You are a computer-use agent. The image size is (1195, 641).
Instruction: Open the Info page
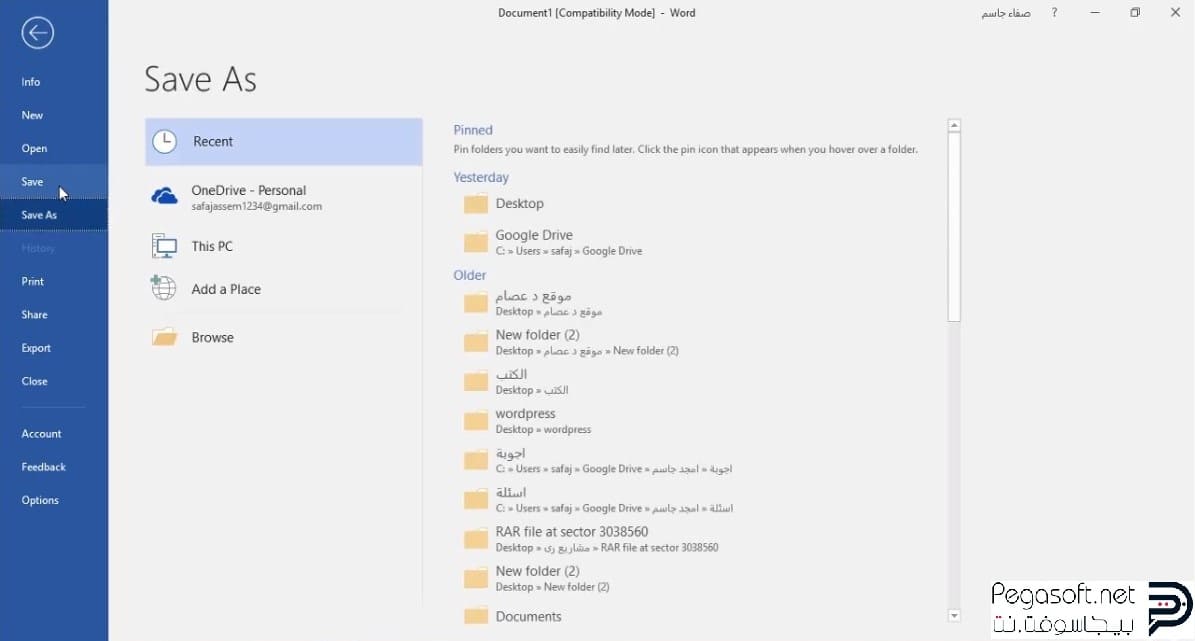tap(53, 82)
